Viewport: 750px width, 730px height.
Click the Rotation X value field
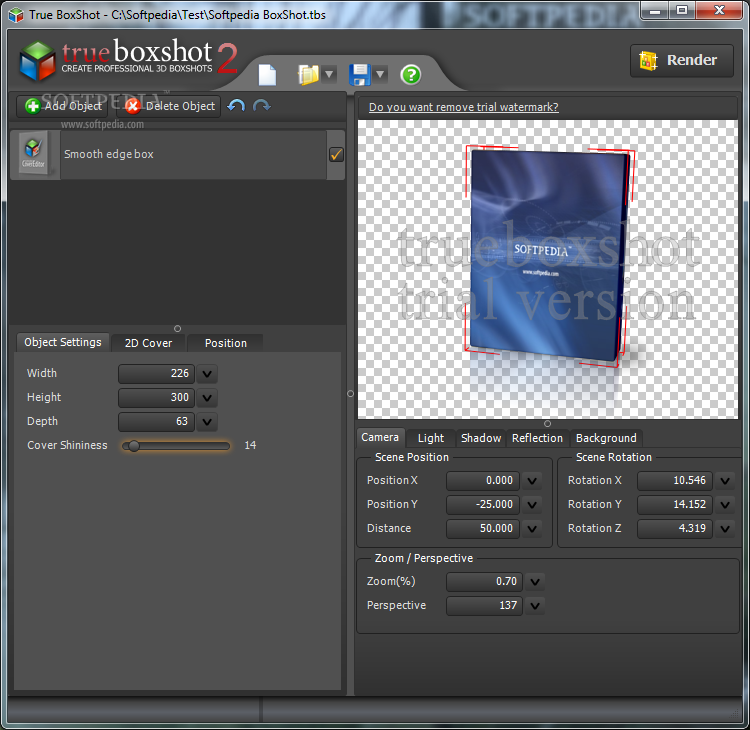(674, 480)
